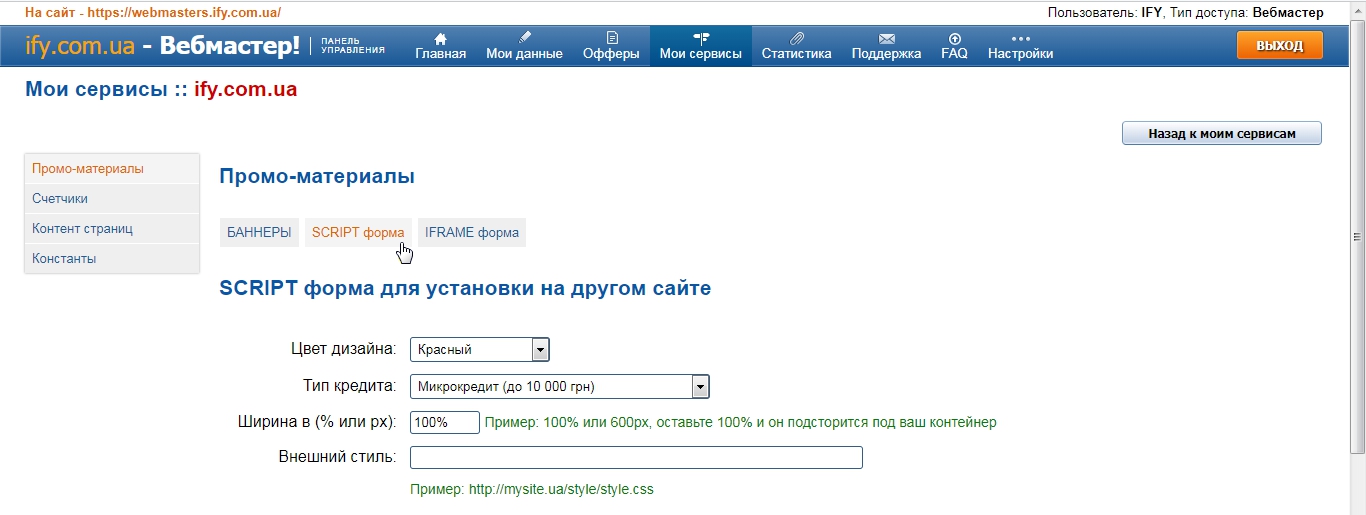The width and height of the screenshot is (1366, 515).
Task: Click Назад к моим сервисам button
Action: tap(1221, 134)
